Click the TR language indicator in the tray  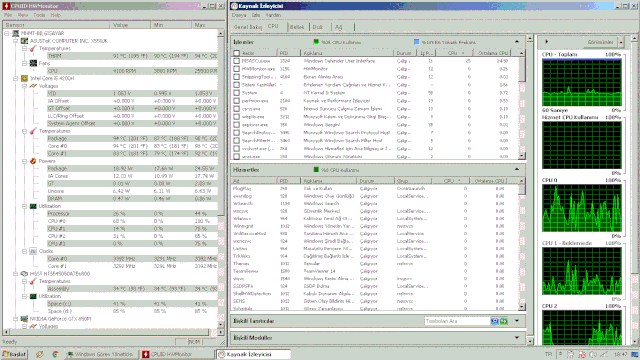point(548,354)
